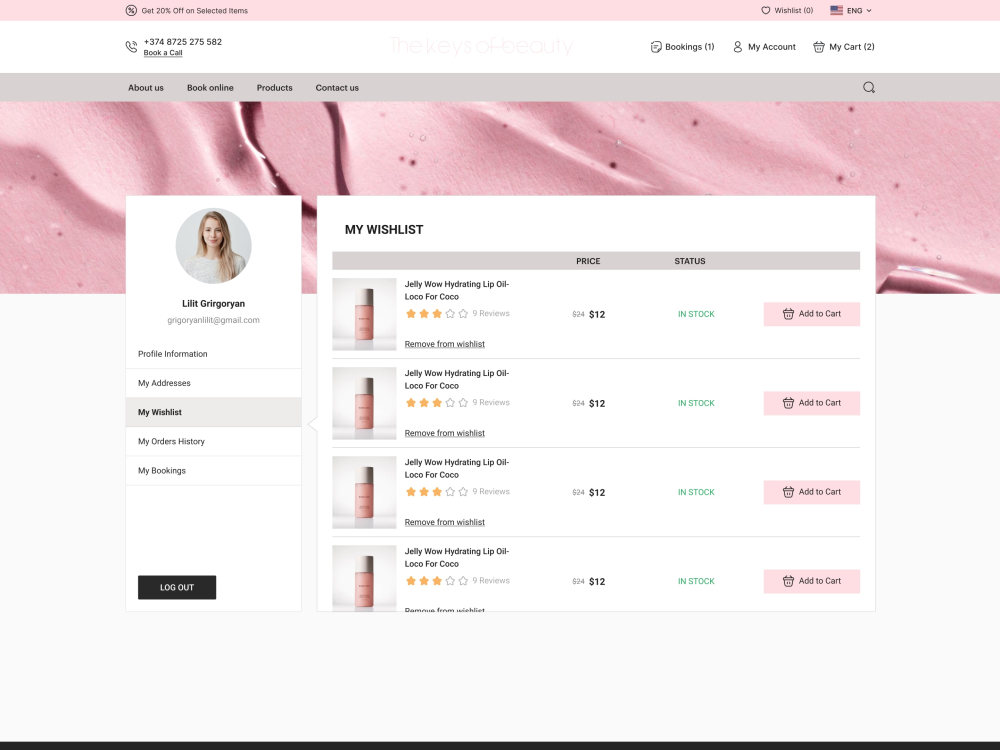Click the fourth wishlist product thumbnail
1000x750 pixels.
point(364,578)
